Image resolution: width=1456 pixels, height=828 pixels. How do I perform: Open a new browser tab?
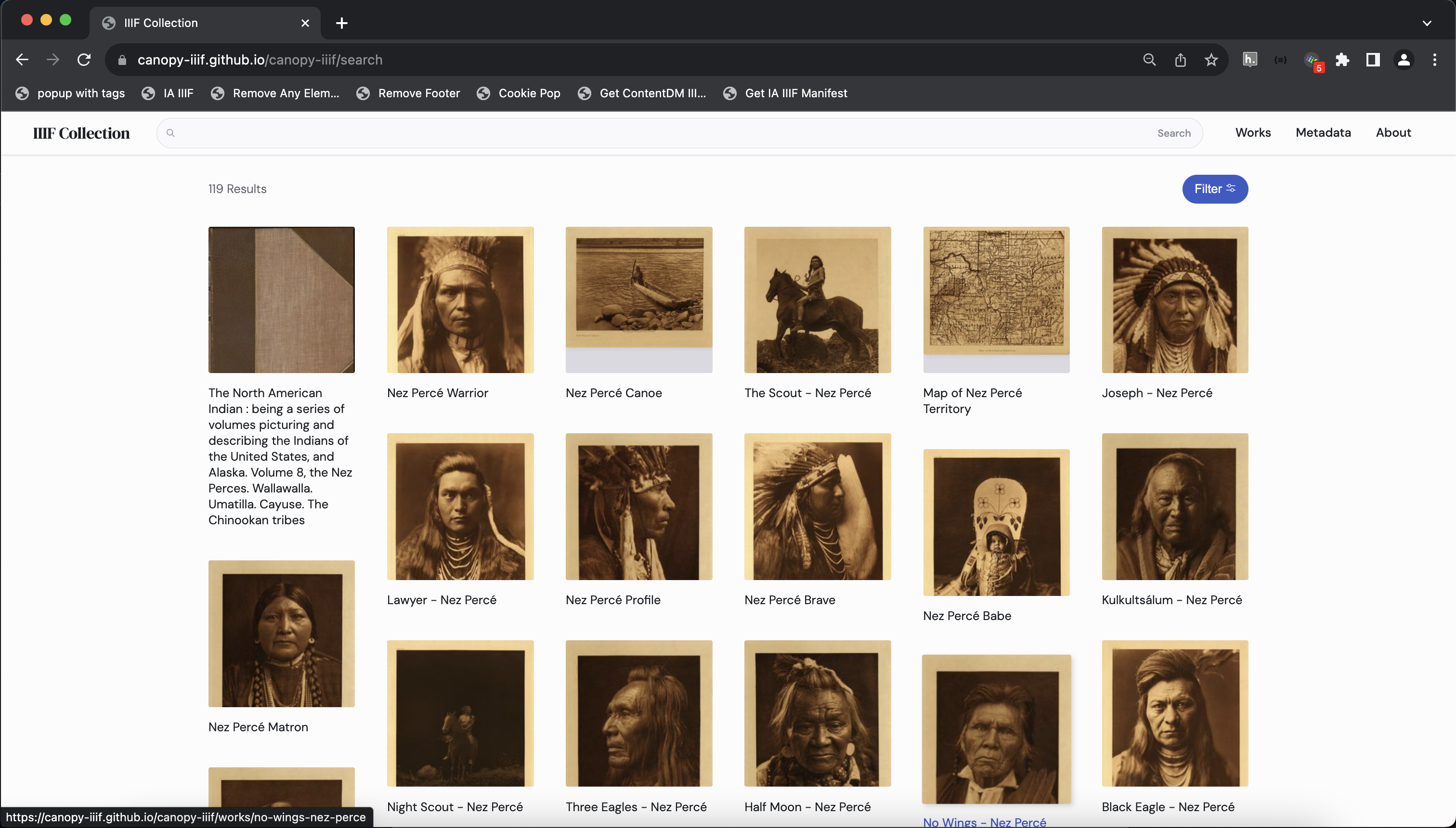[x=341, y=23]
